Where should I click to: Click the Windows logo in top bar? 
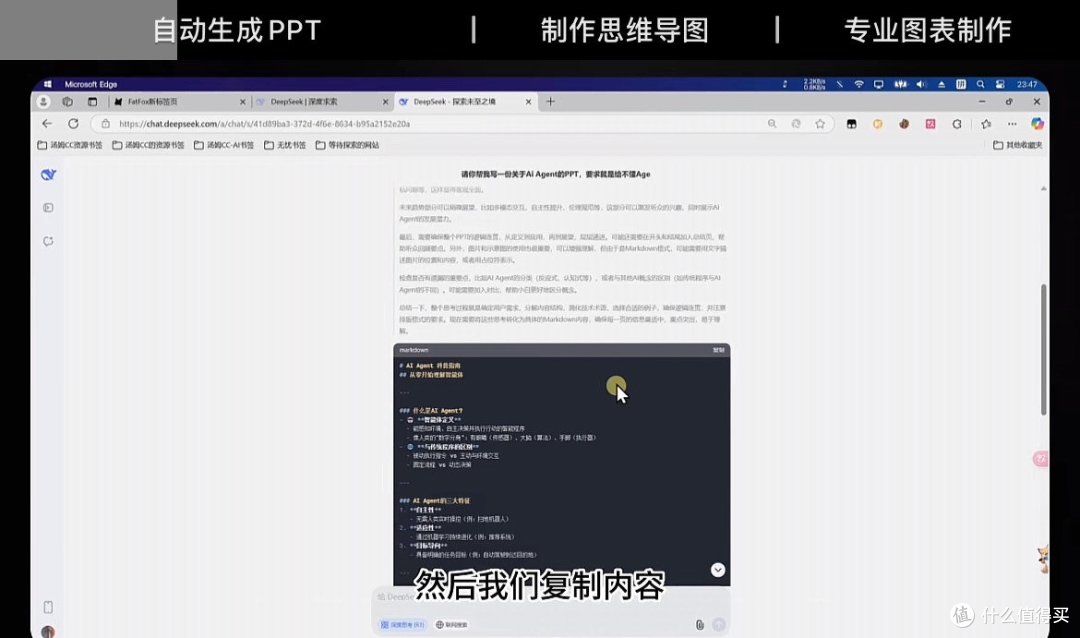pyautogui.click(x=48, y=84)
